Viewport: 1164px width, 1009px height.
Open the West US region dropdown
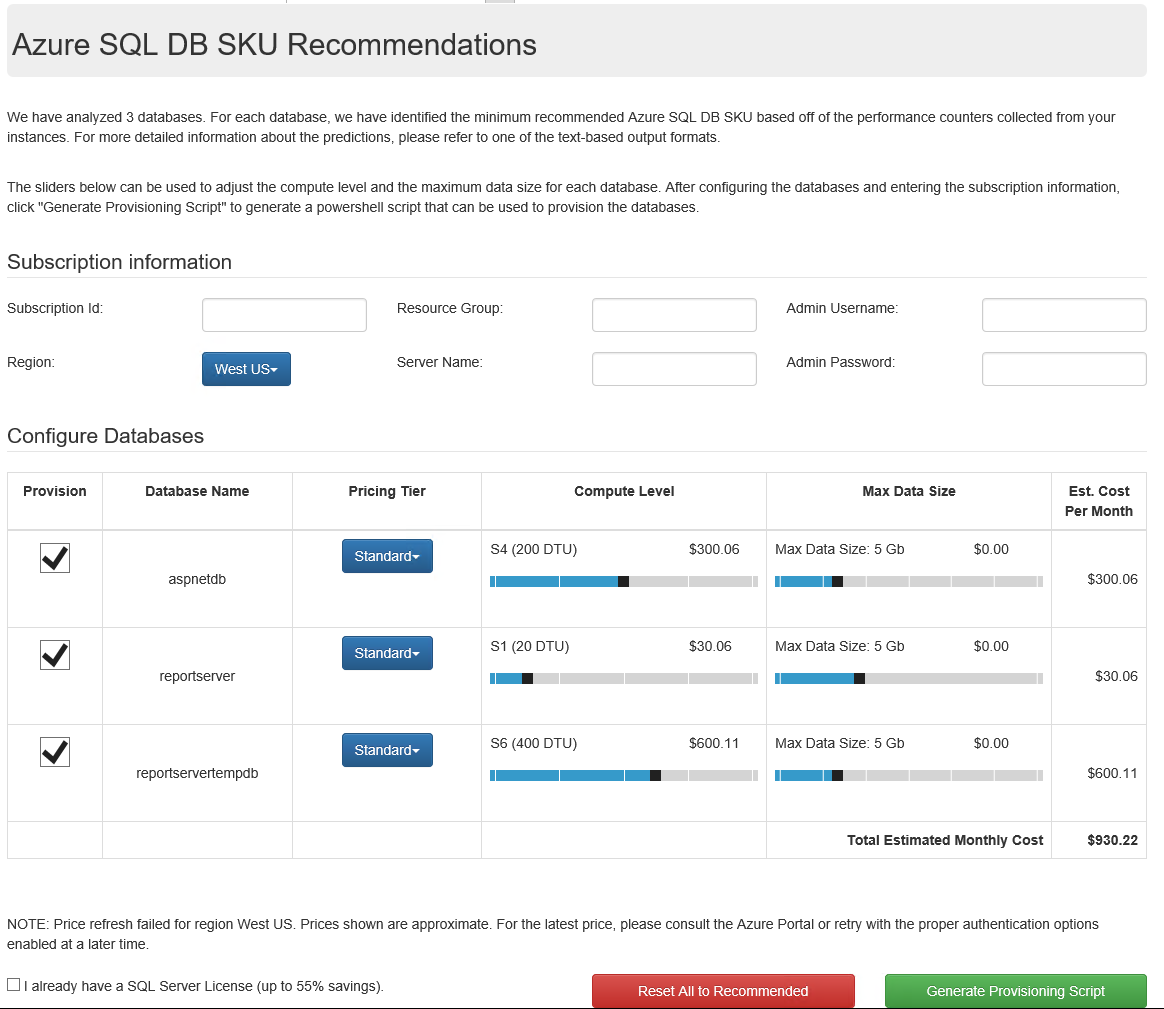click(246, 369)
